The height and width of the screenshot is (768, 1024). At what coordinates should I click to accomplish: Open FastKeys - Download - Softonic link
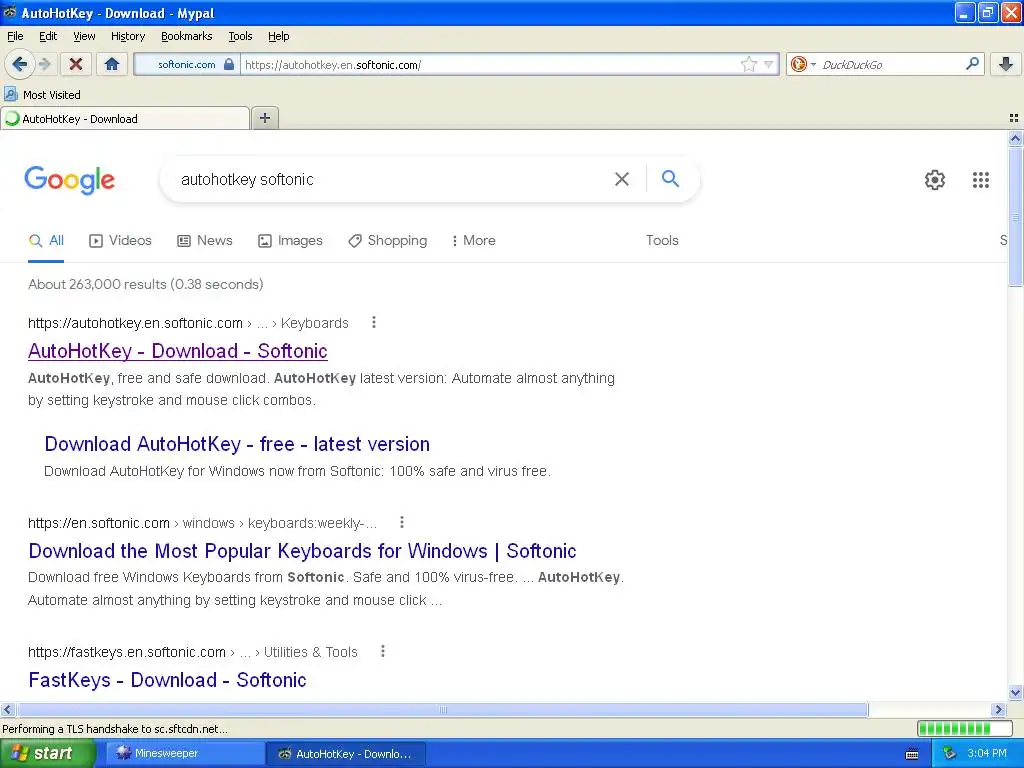(x=167, y=680)
